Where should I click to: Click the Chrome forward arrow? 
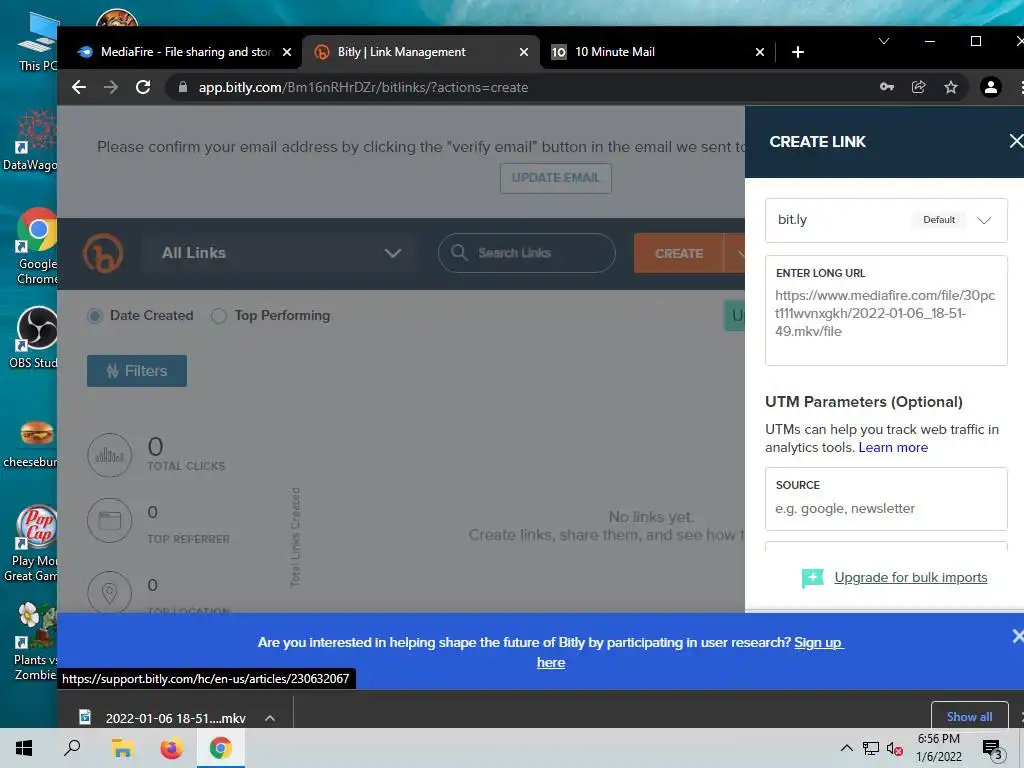(111, 87)
